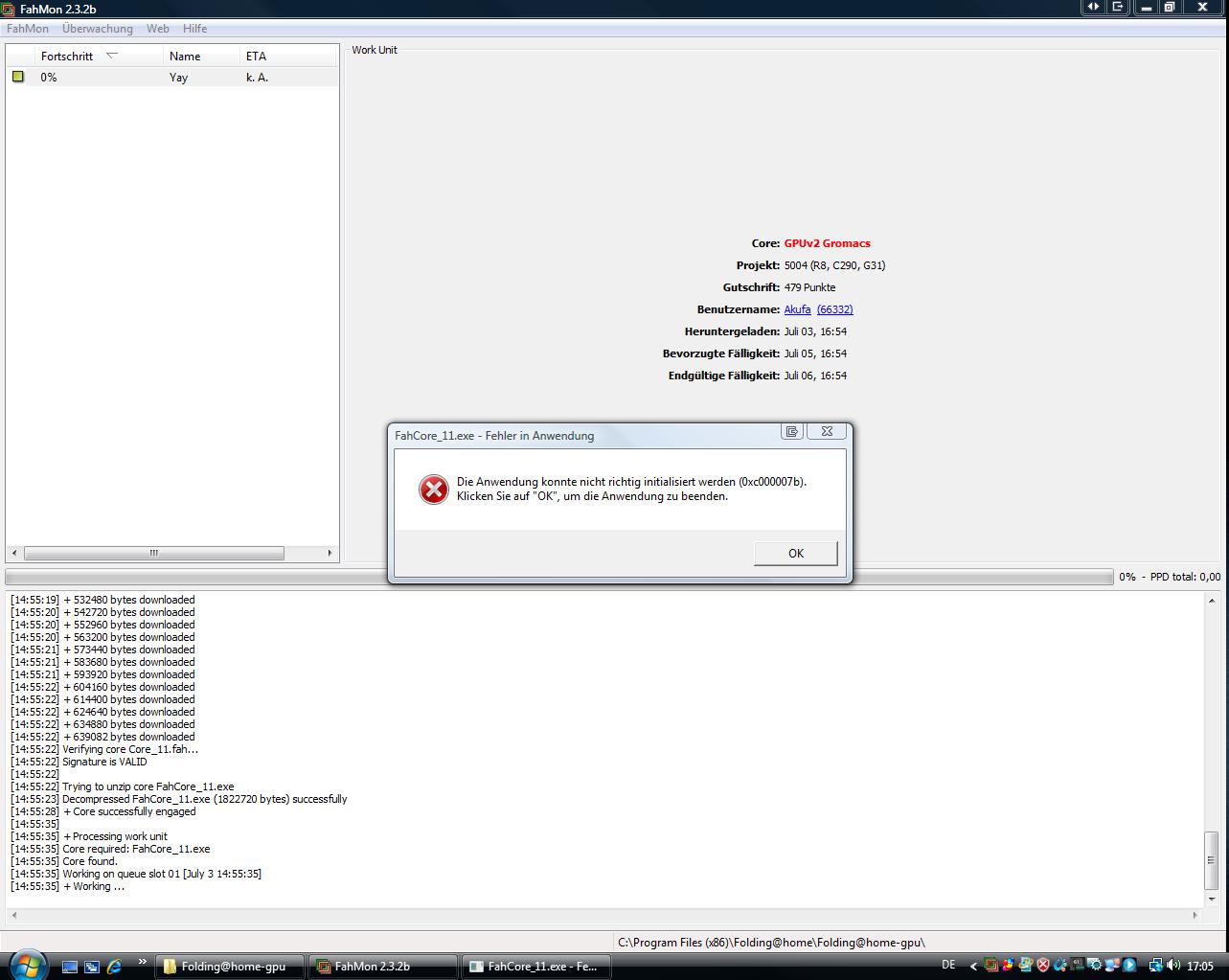This screenshot has width=1229, height=980.
Task: Click the FahMon icon in the title bar
Action: click(x=9, y=9)
